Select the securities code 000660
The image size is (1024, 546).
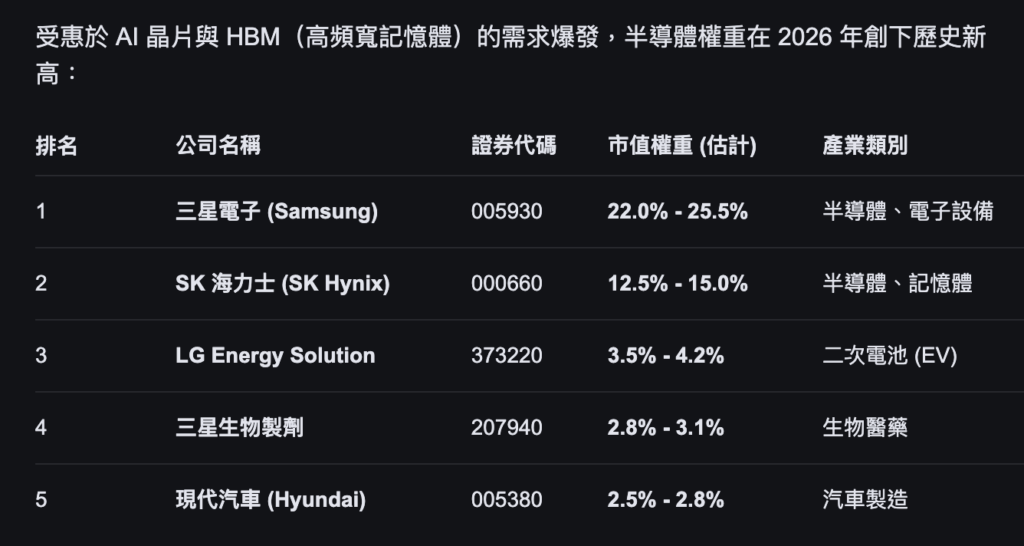(x=507, y=284)
